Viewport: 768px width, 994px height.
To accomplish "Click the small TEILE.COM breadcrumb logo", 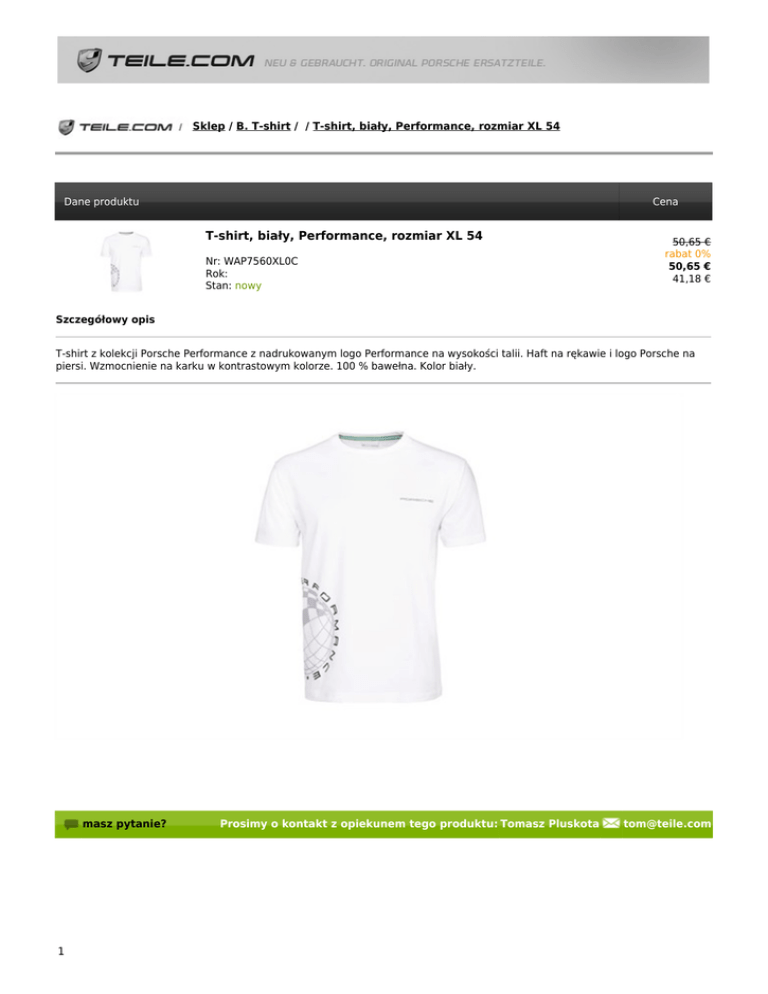I will click(115, 127).
